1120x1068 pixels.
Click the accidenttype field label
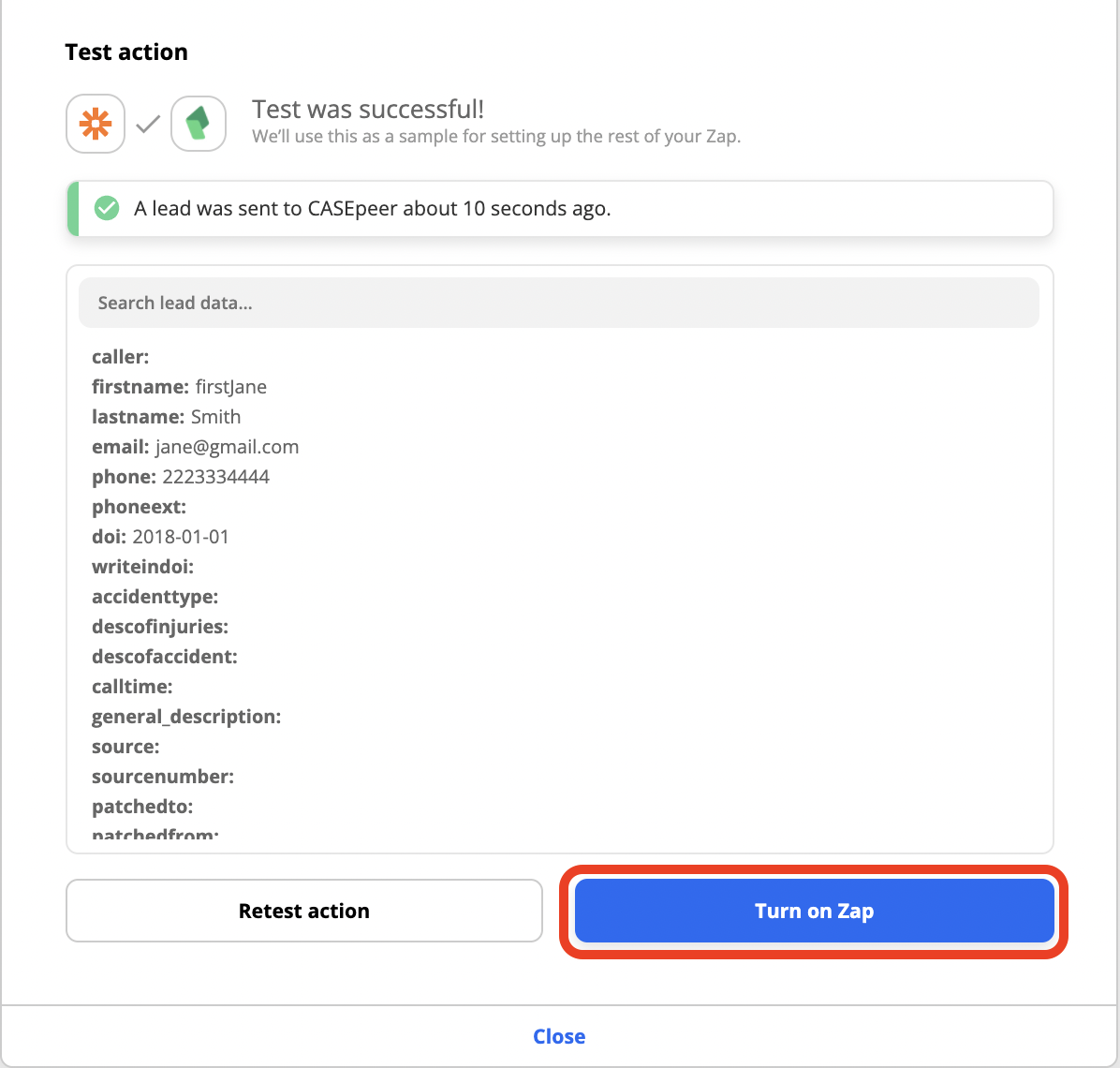[155, 597]
